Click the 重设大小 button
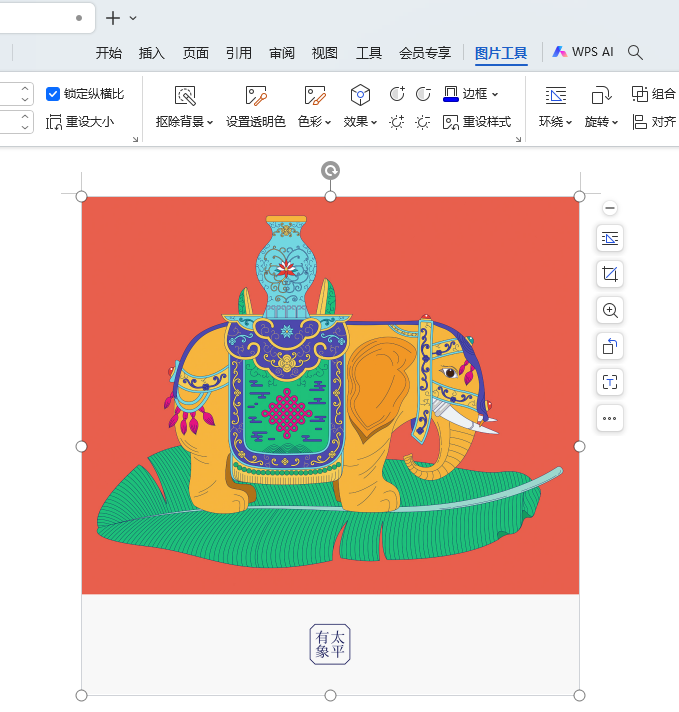 80,122
